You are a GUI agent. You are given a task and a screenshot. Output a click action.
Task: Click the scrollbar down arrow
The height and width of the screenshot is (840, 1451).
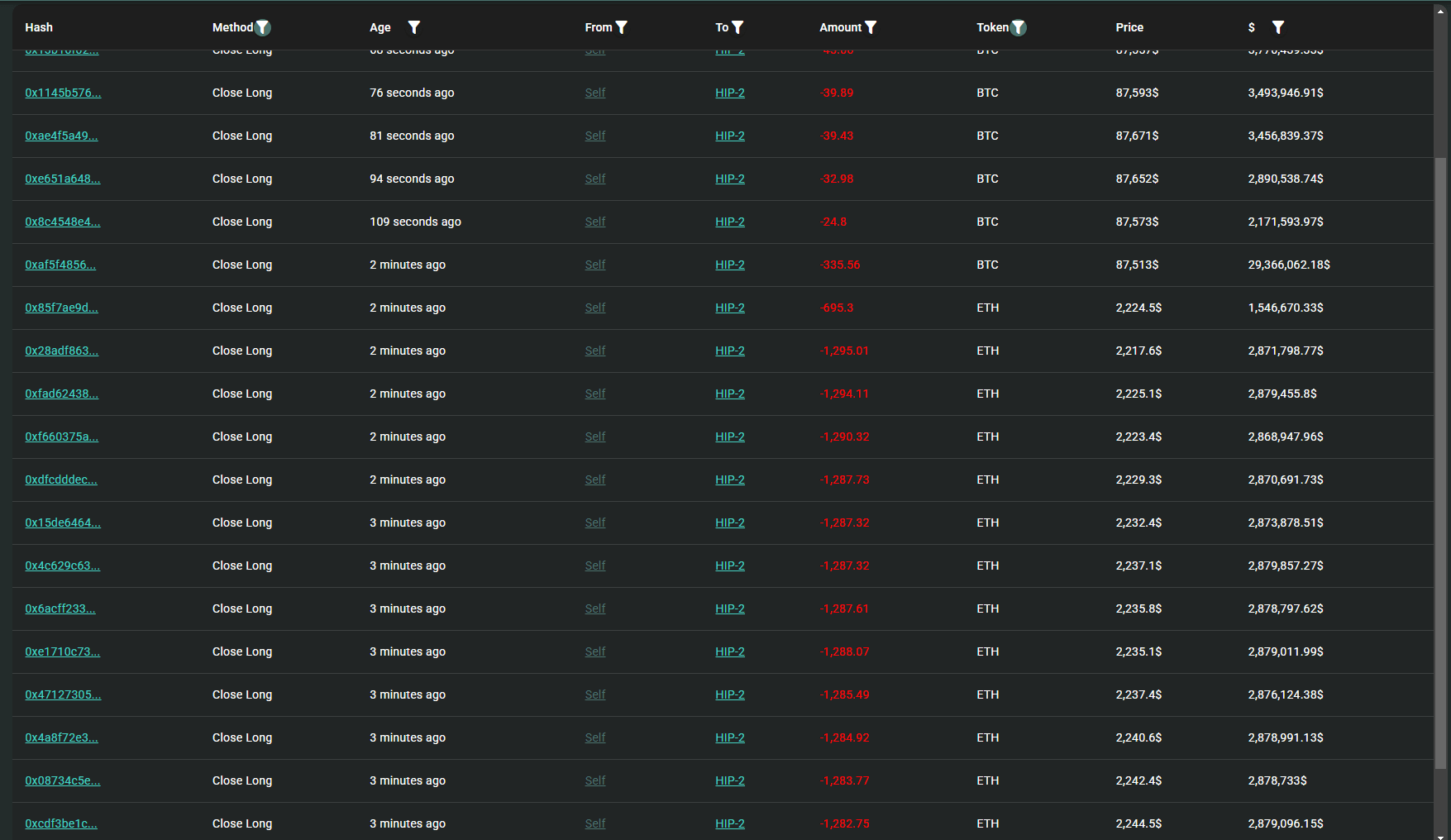coord(1441,835)
